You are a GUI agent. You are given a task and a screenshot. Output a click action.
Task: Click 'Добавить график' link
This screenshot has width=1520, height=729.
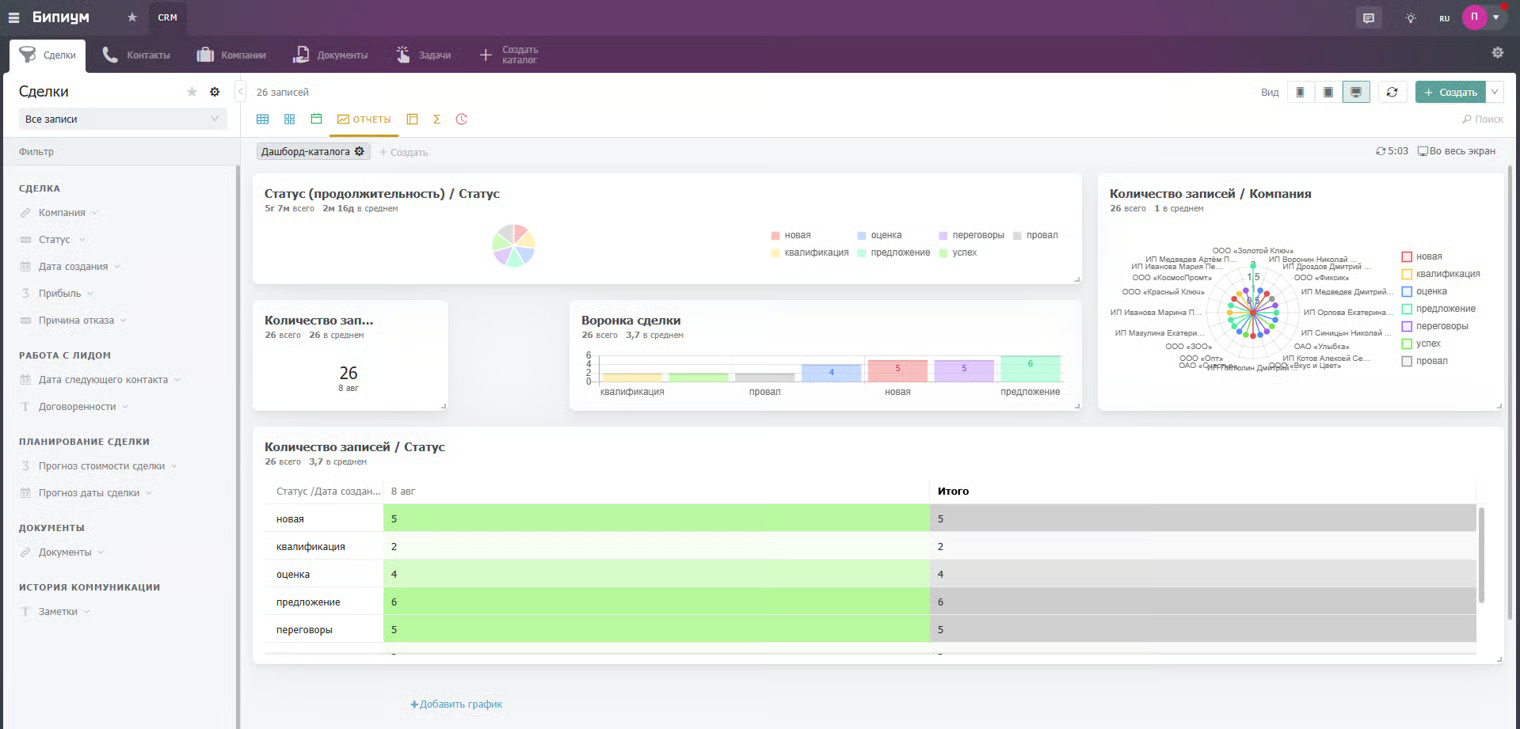click(456, 704)
